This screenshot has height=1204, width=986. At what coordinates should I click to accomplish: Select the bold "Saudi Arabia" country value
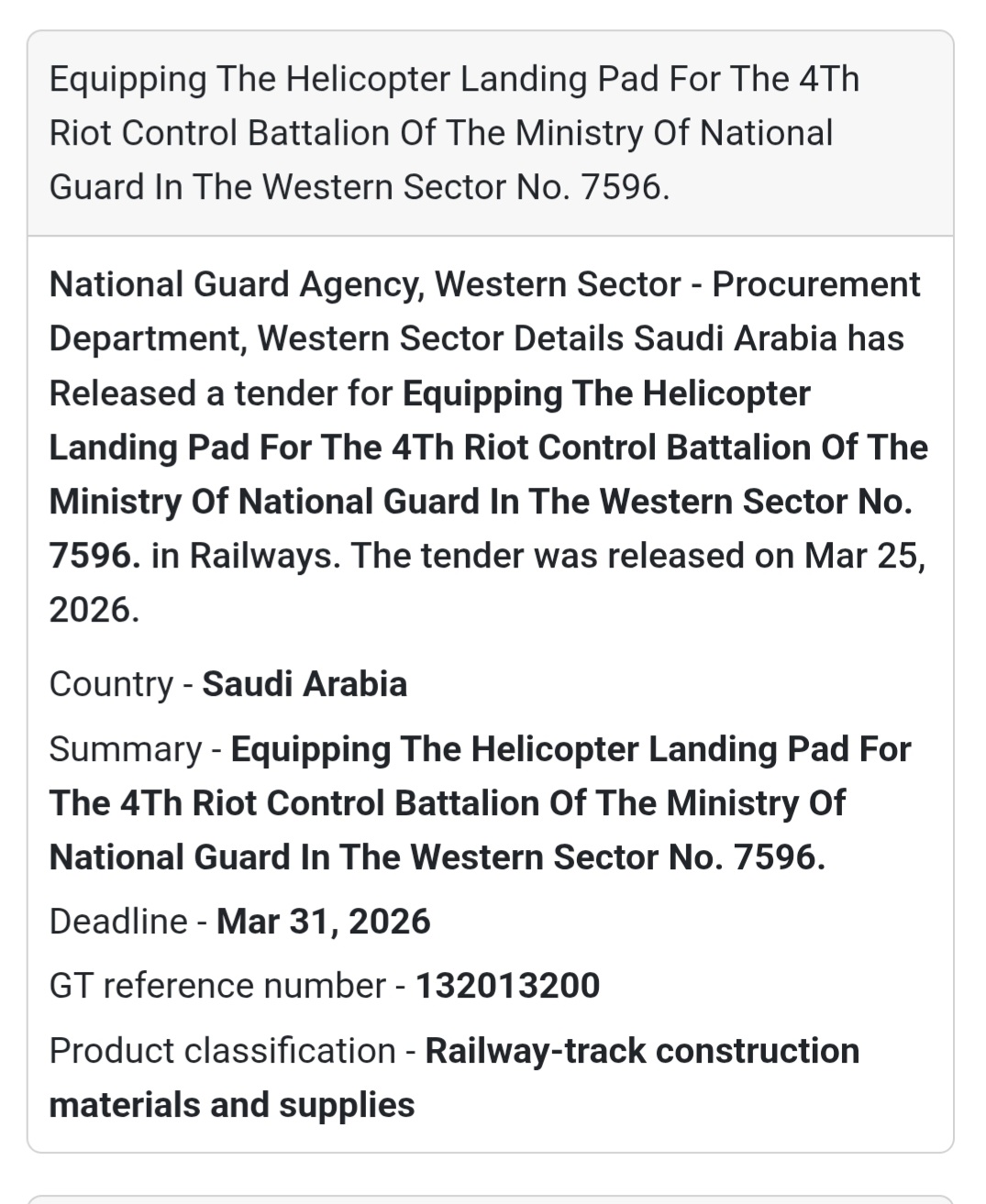point(305,685)
